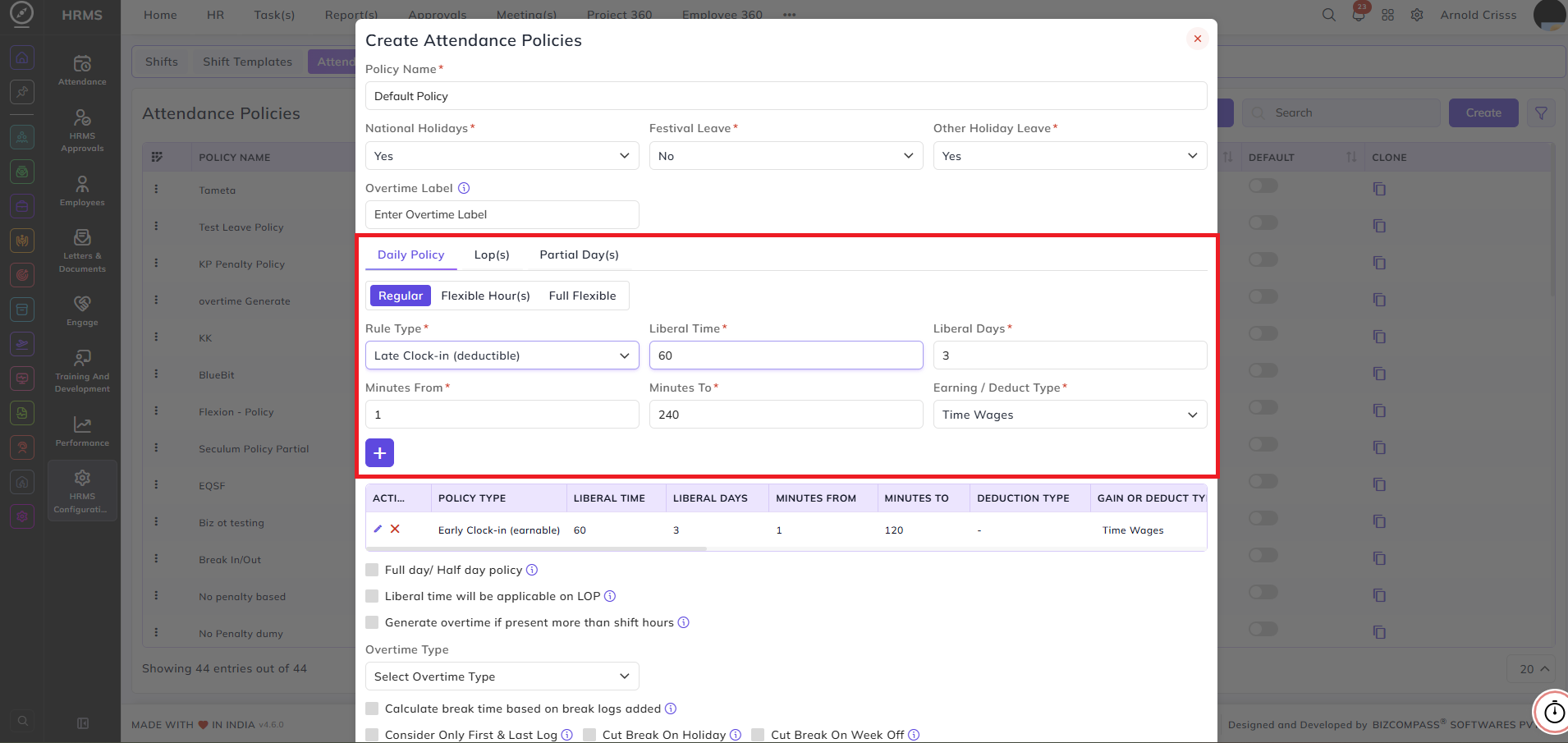Delete the Early Clock-in rule row

tap(395, 529)
